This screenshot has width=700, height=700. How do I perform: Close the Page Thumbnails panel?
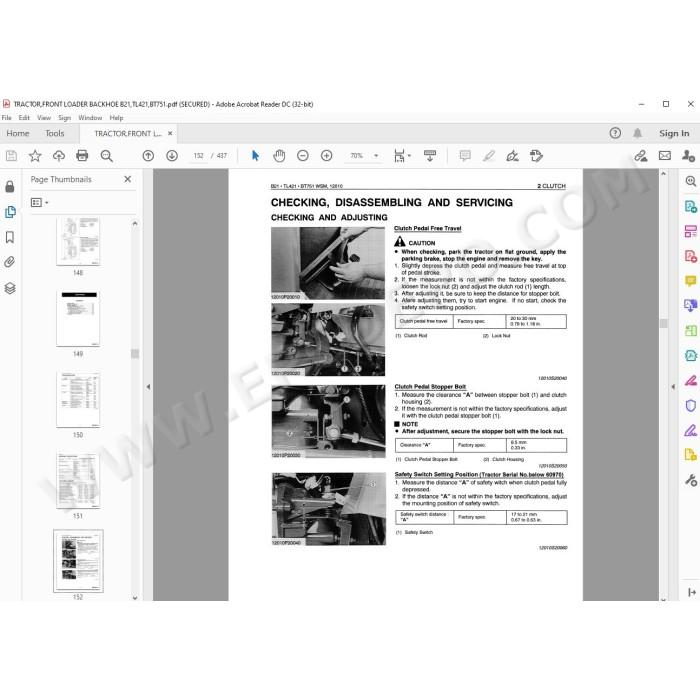tap(128, 179)
